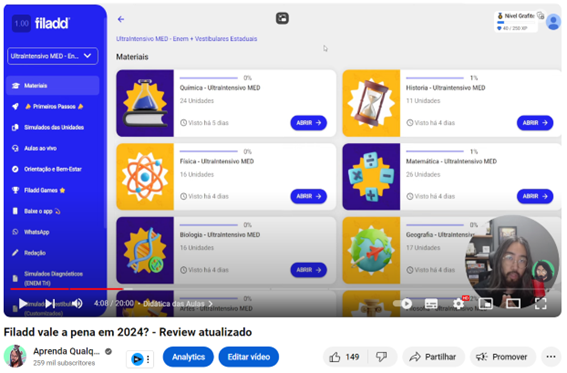Toggle subtitles on the video
This screenshot has width=567, height=373.
pyautogui.click(x=431, y=304)
